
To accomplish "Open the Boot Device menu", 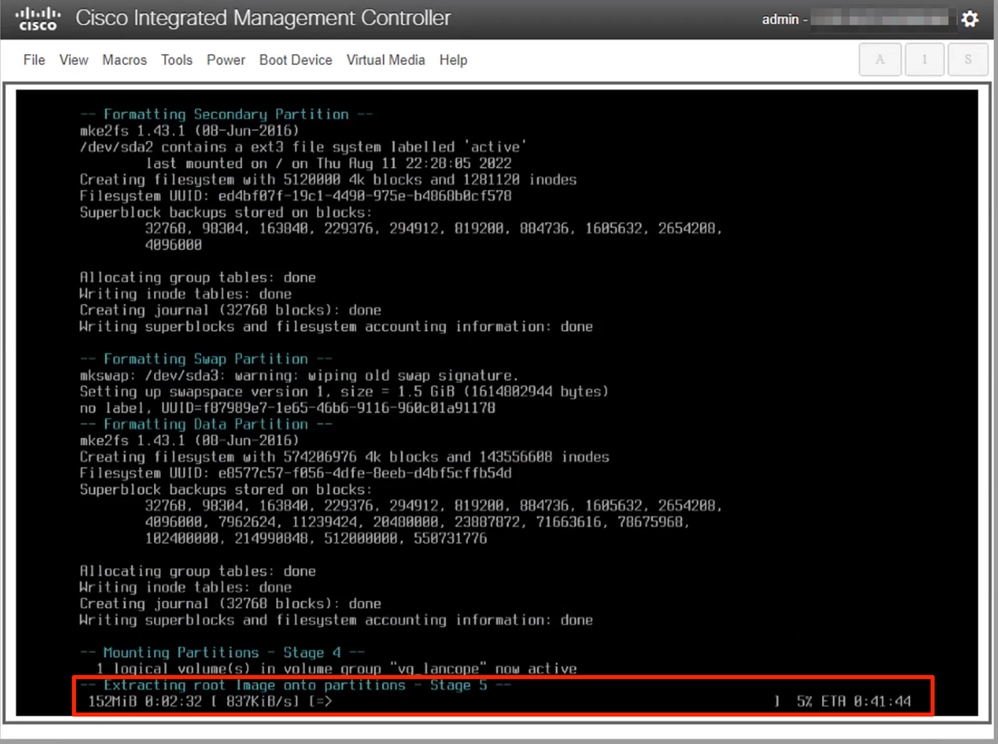I will 295,60.
